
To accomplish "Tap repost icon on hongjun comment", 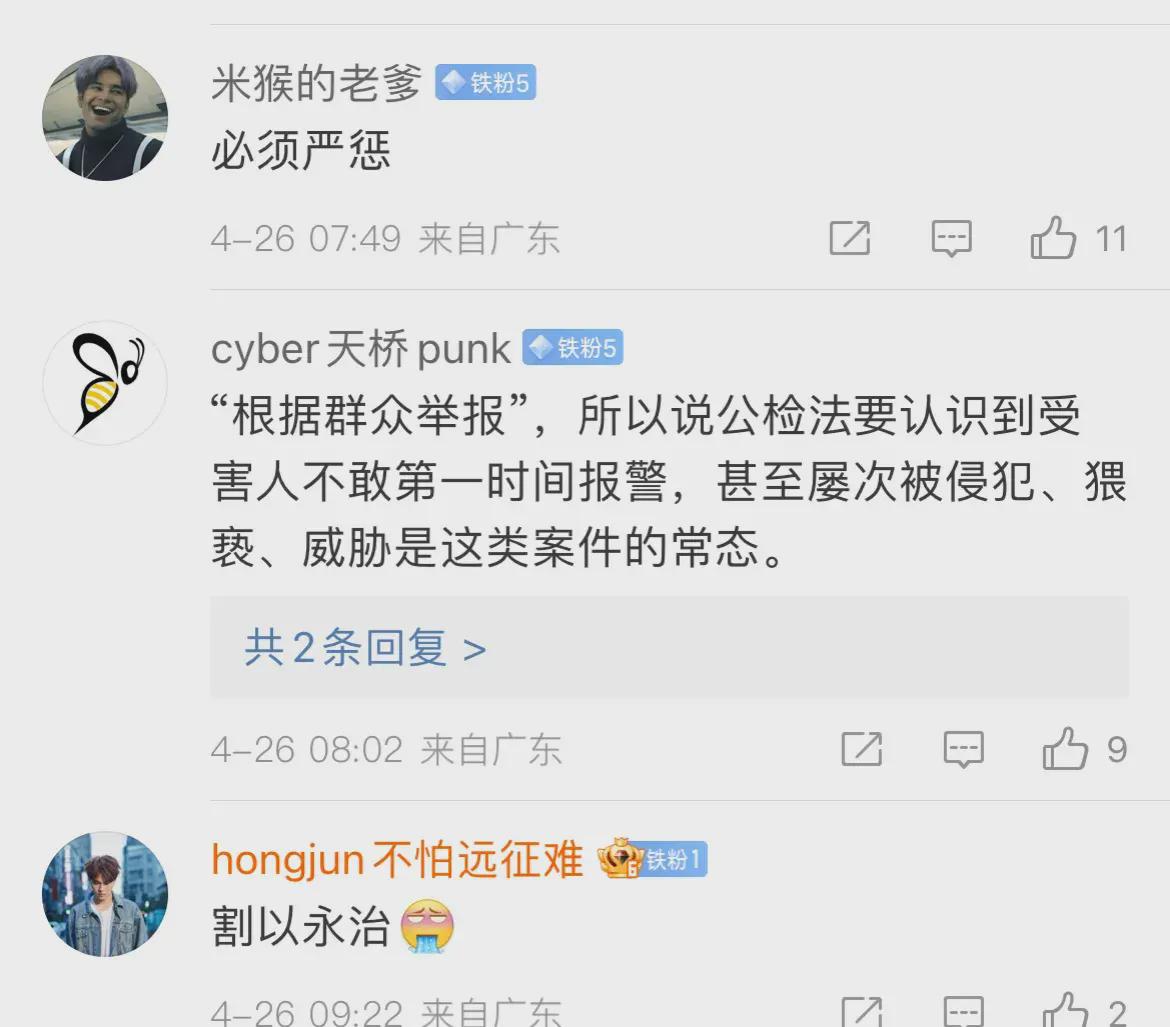I will tap(862, 1011).
